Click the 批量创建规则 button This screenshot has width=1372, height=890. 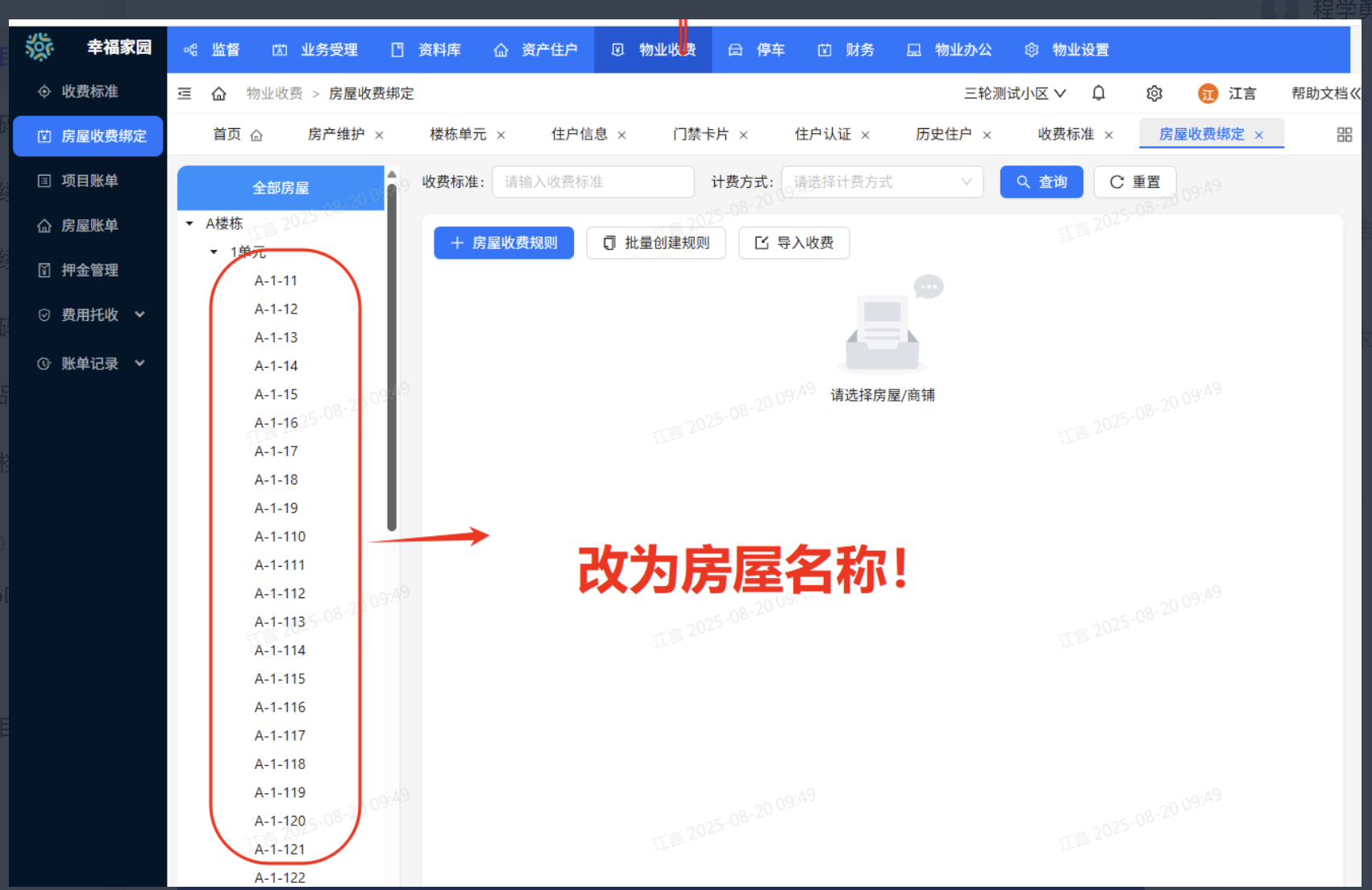655,243
